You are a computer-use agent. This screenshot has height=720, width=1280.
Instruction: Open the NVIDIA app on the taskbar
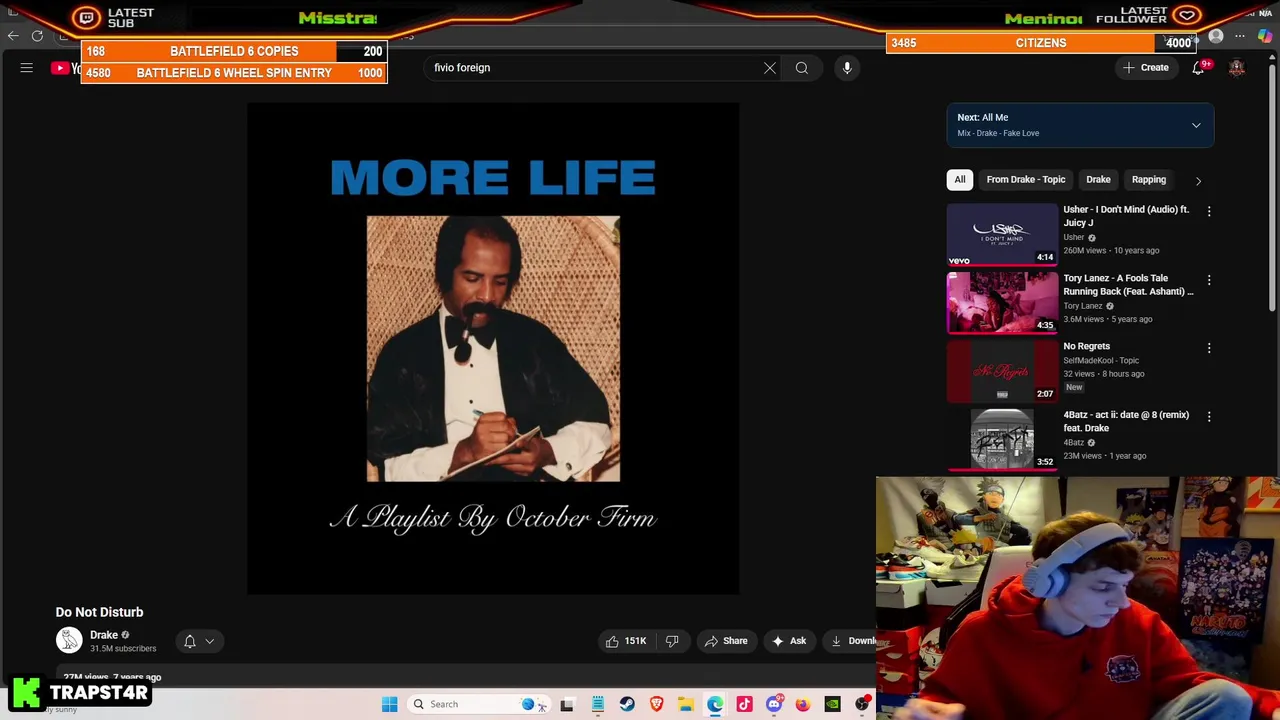click(832, 704)
